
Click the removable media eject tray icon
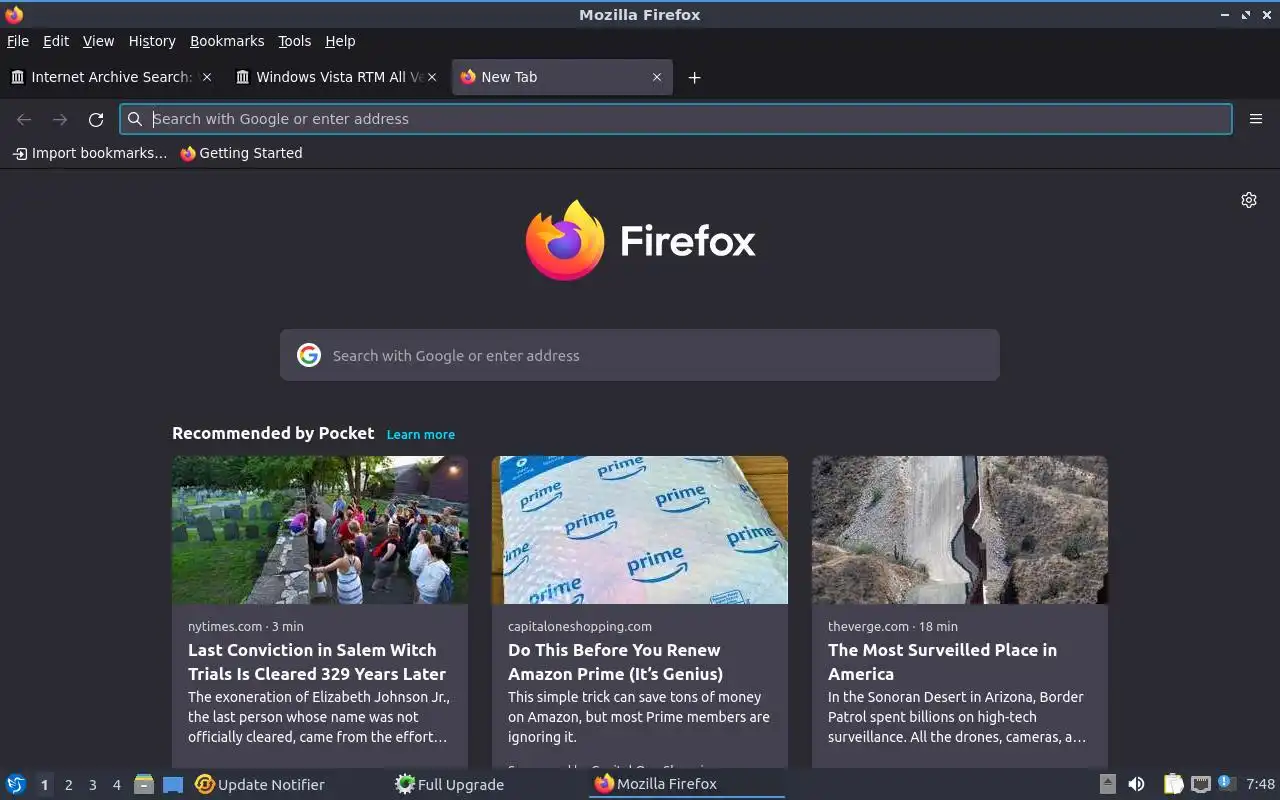pyautogui.click(x=1107, y=784)
